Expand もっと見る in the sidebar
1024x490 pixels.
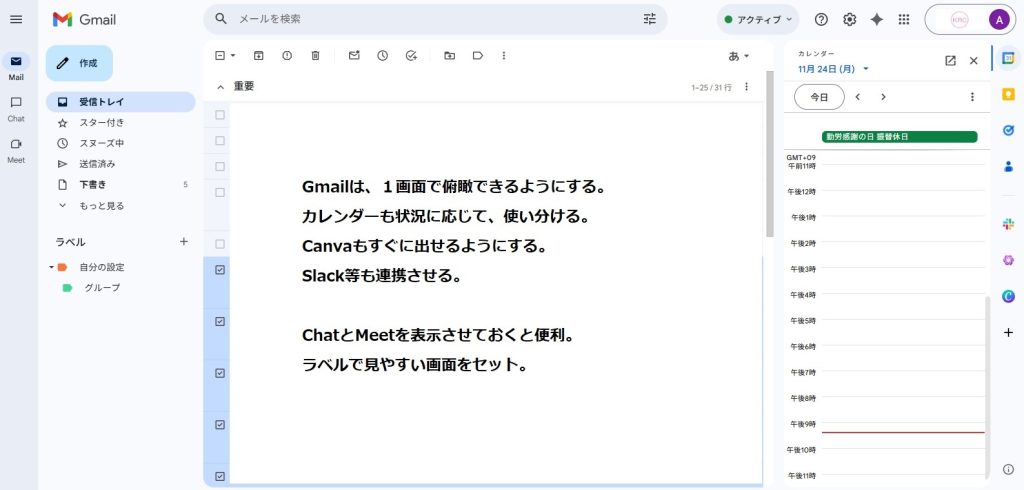coord(101,205)
